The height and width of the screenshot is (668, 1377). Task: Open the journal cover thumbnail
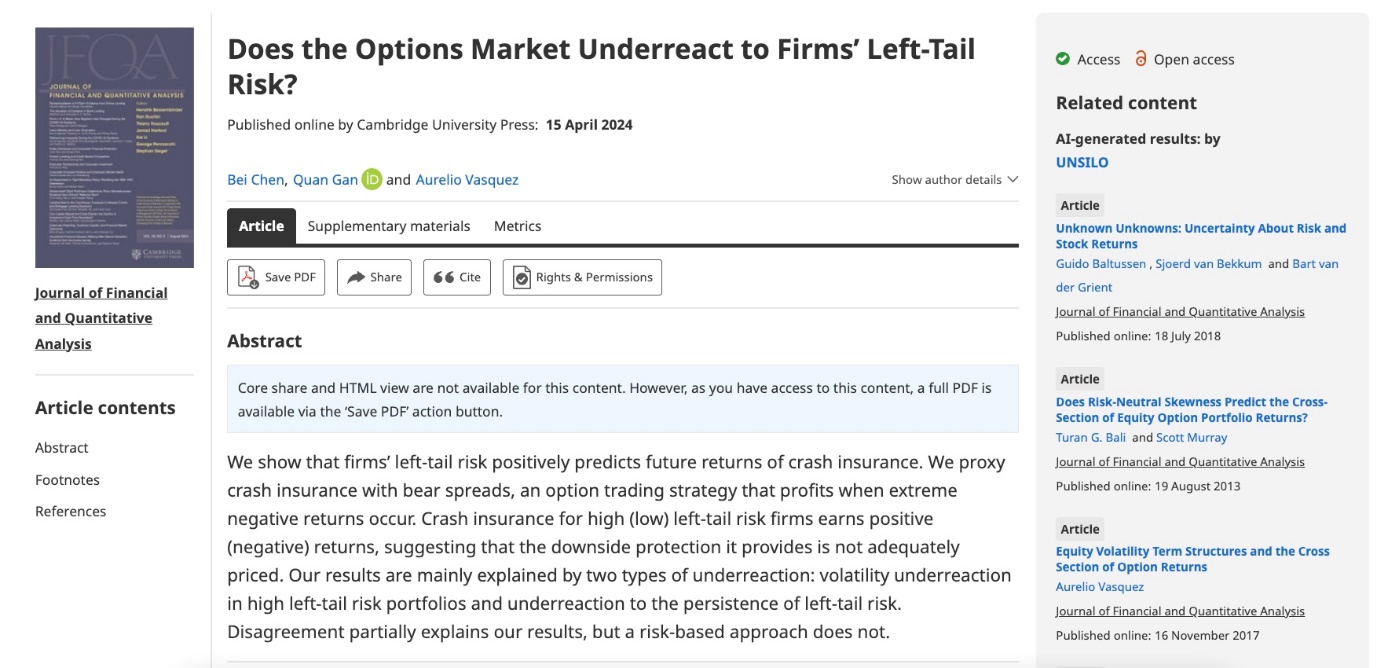(x=114, y=147)
